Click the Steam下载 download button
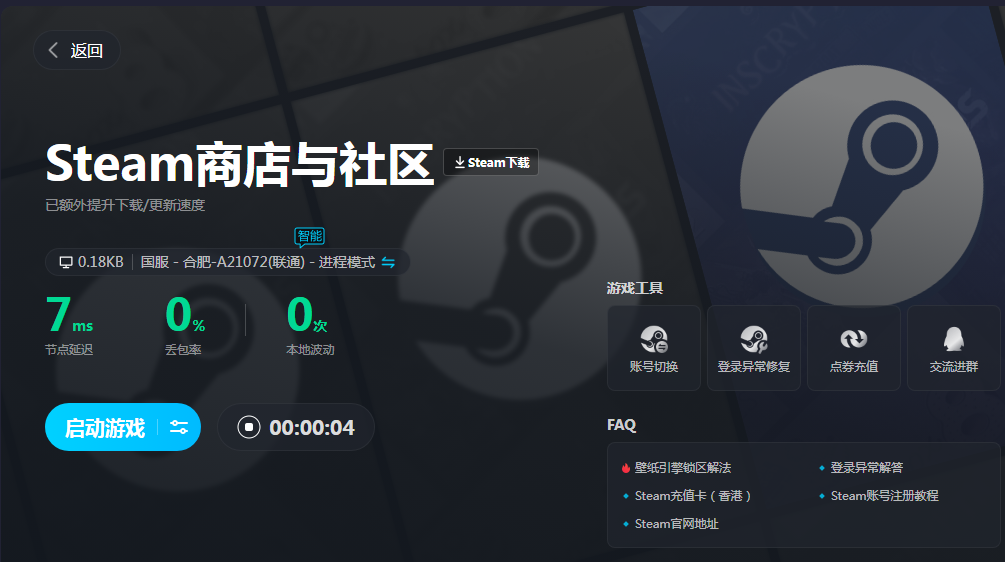 click(x=491, y=162)
